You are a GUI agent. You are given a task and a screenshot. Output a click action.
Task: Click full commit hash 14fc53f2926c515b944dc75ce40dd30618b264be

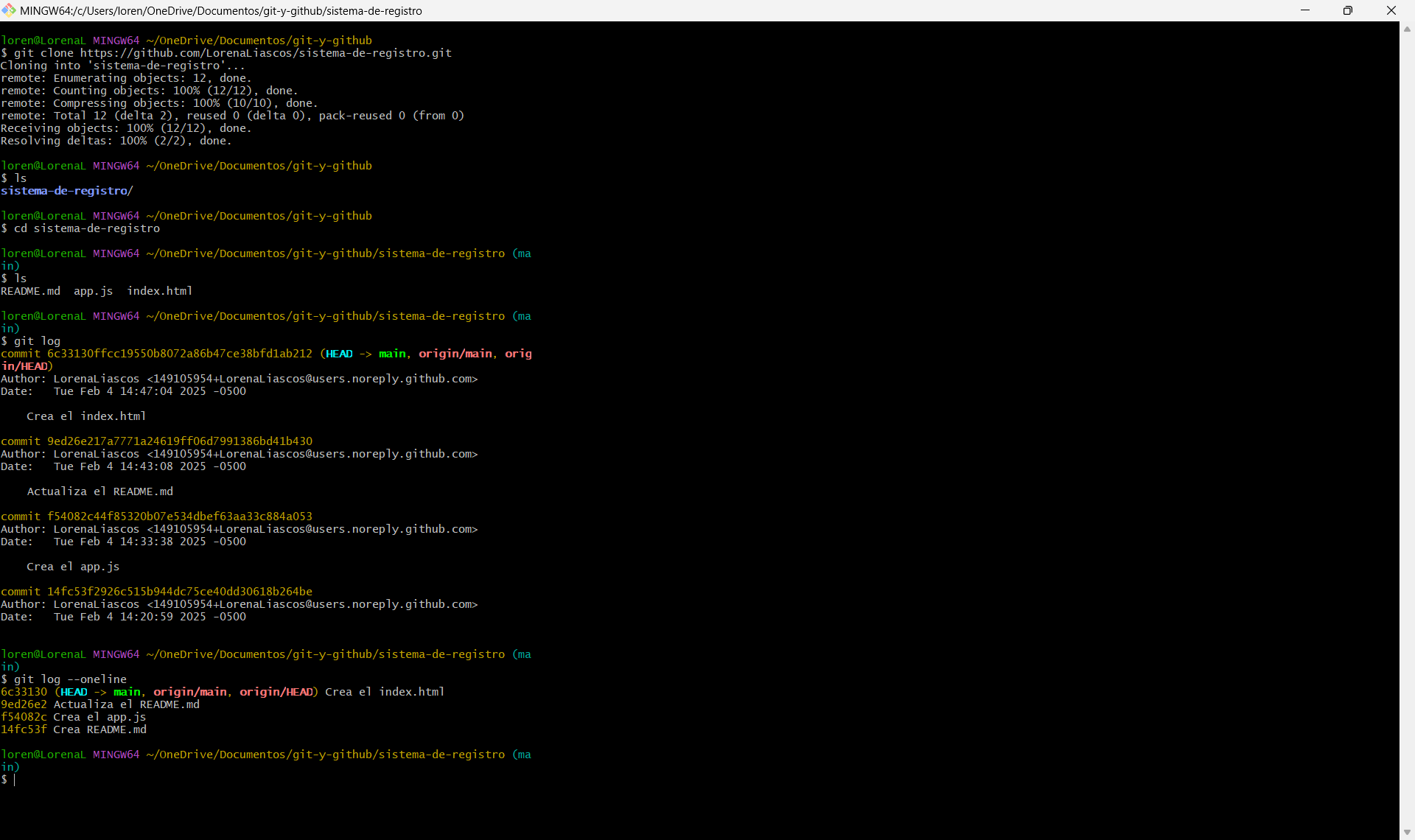[x=180, y=592]
